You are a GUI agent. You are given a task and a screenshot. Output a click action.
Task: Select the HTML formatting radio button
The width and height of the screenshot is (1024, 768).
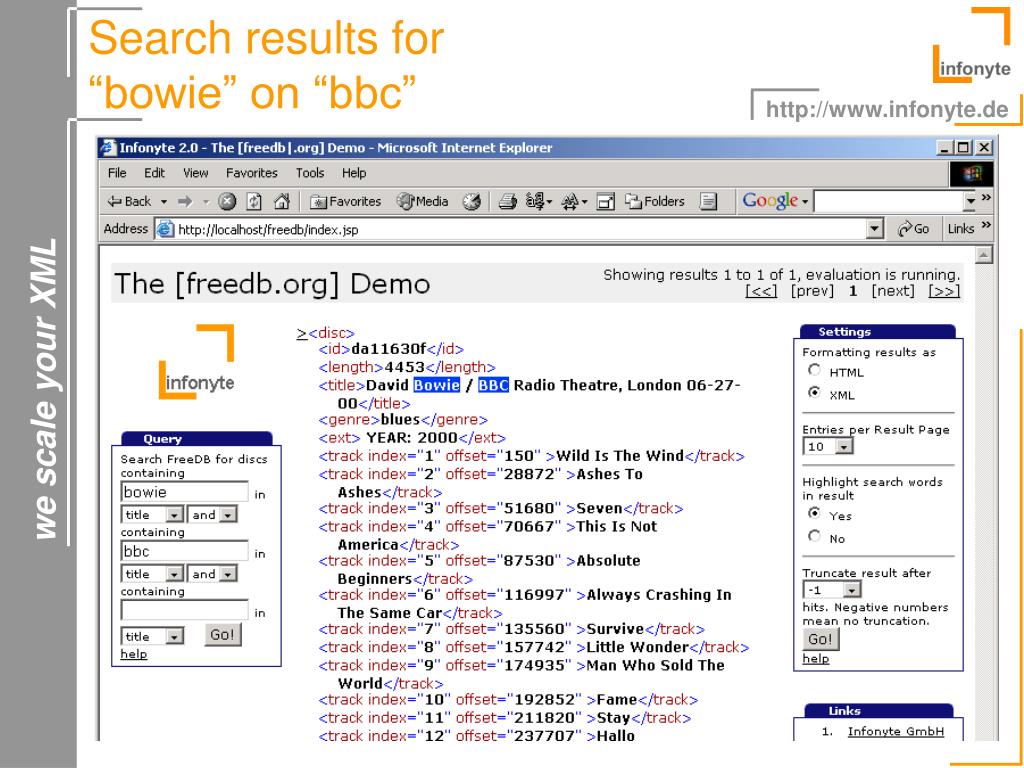click(x=814, y=370)
